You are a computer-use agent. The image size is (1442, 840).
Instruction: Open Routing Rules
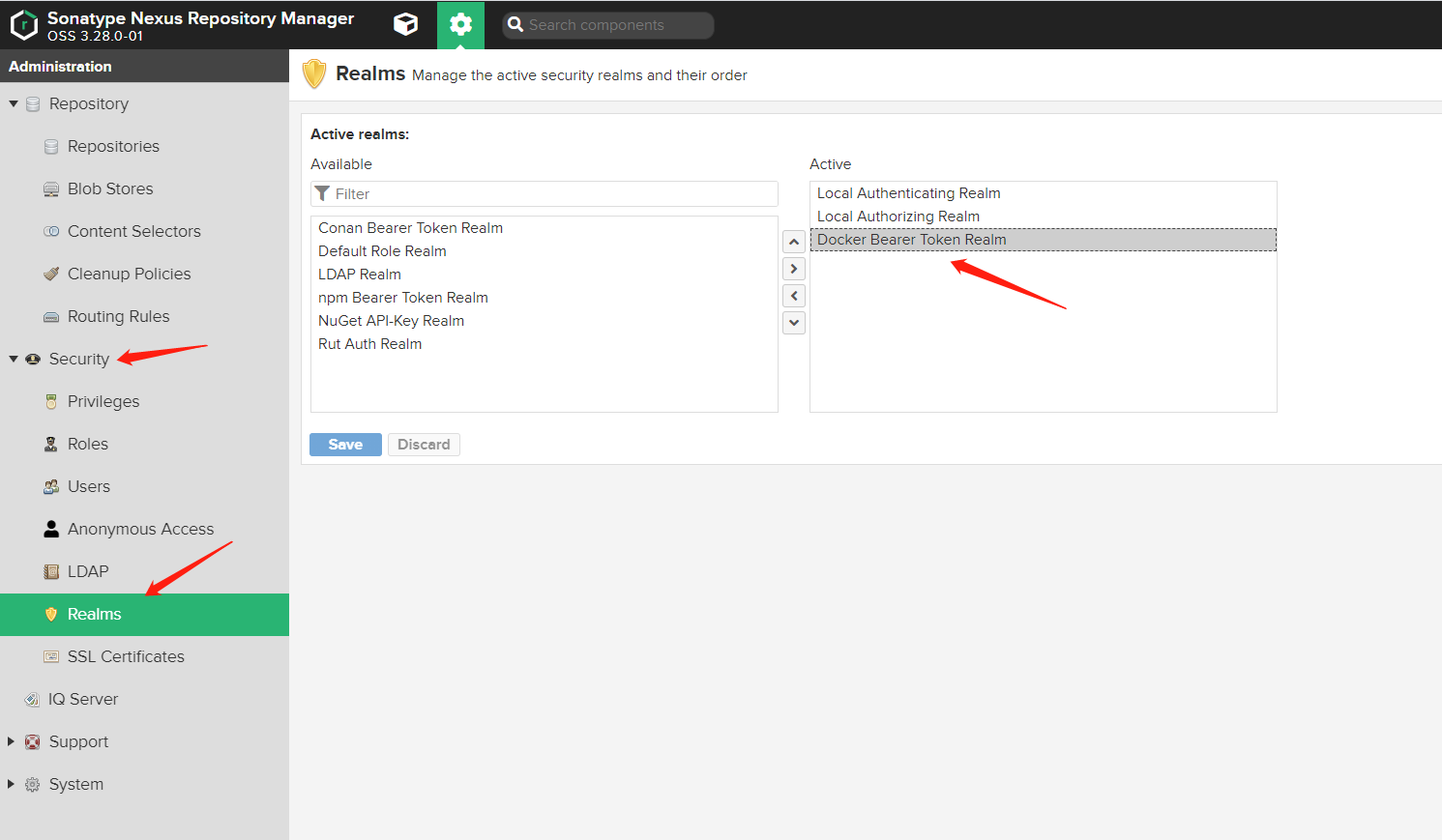(144, 316)
